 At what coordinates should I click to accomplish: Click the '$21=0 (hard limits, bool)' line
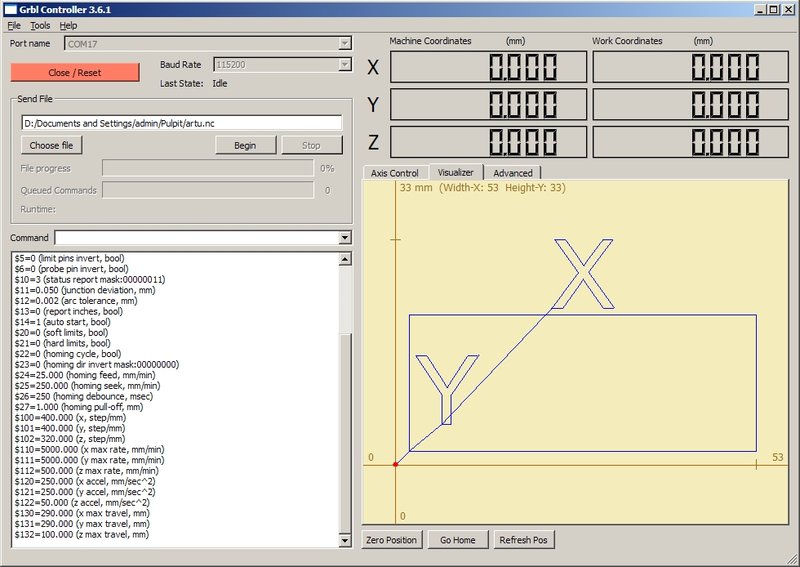click(x=62, y=343)
